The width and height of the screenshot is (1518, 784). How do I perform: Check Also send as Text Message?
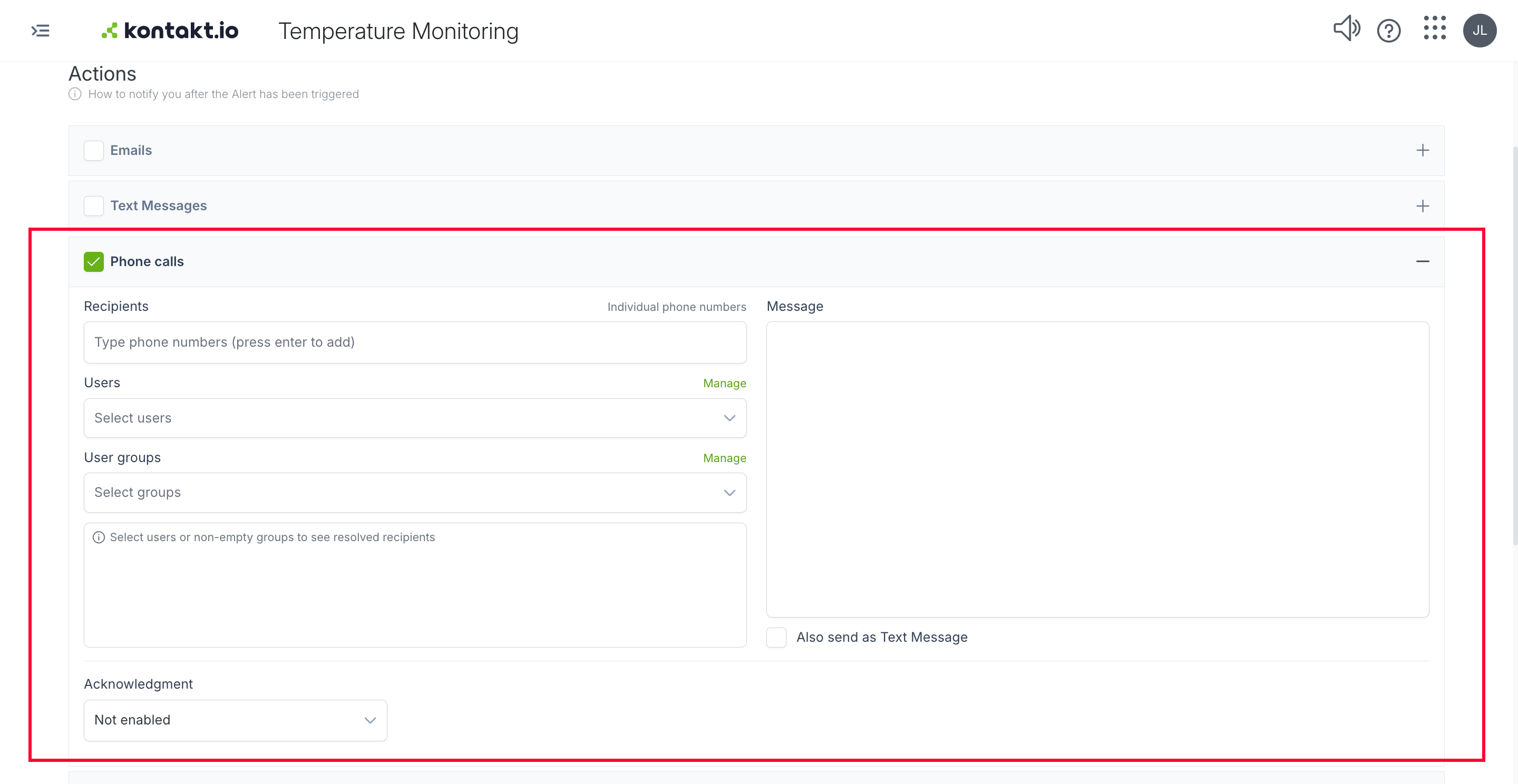(776, 638)
